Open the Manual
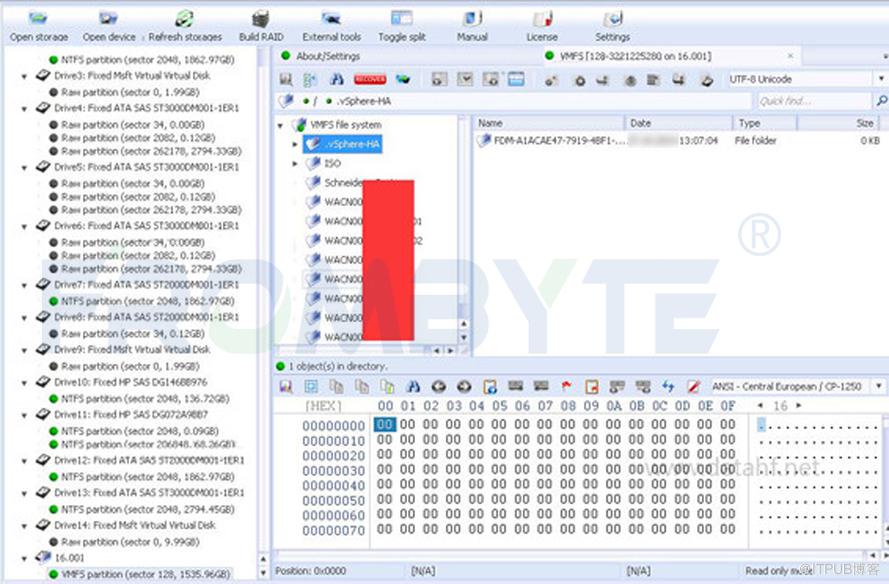 472,27
